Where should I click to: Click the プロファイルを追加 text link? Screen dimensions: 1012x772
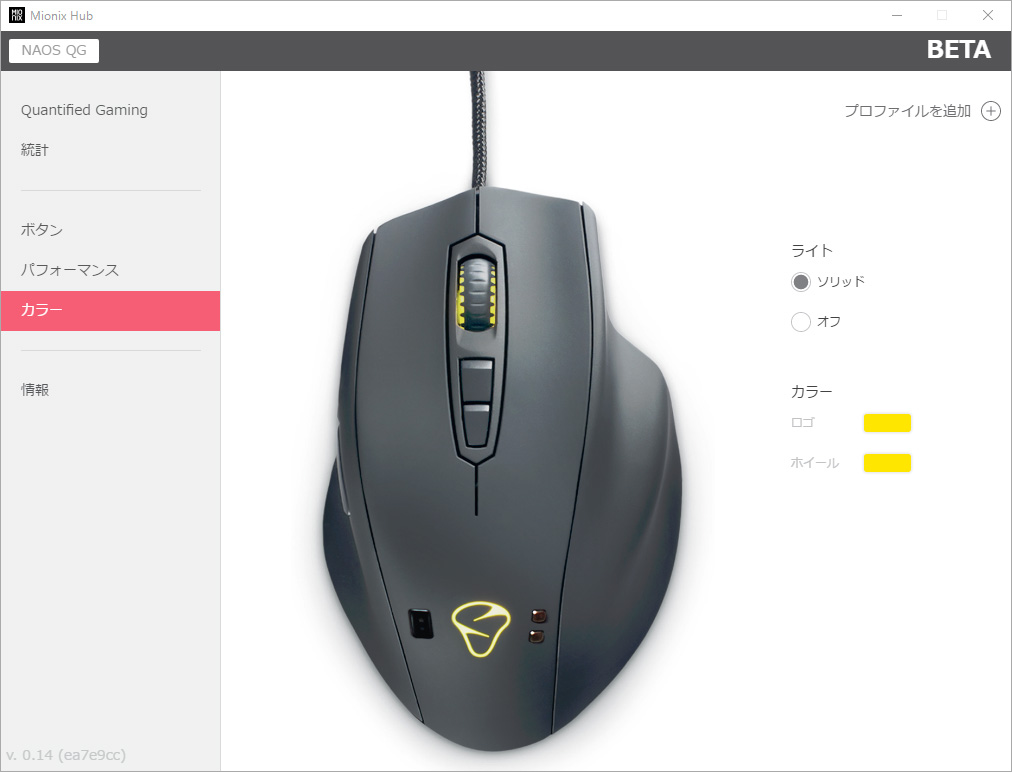point(907,111)
